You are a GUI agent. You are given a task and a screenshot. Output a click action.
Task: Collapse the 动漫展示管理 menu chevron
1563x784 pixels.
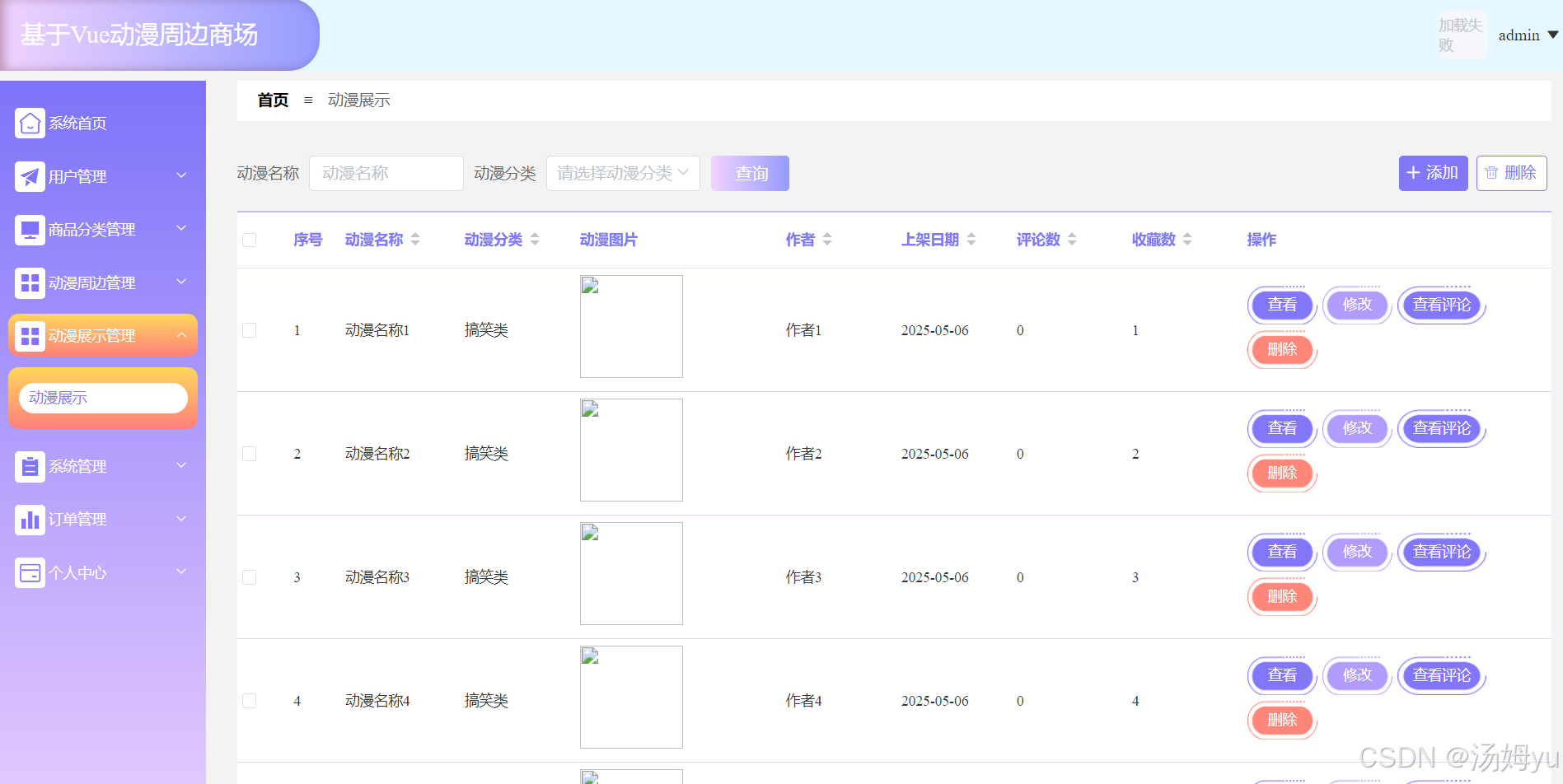tap(181, 335)
